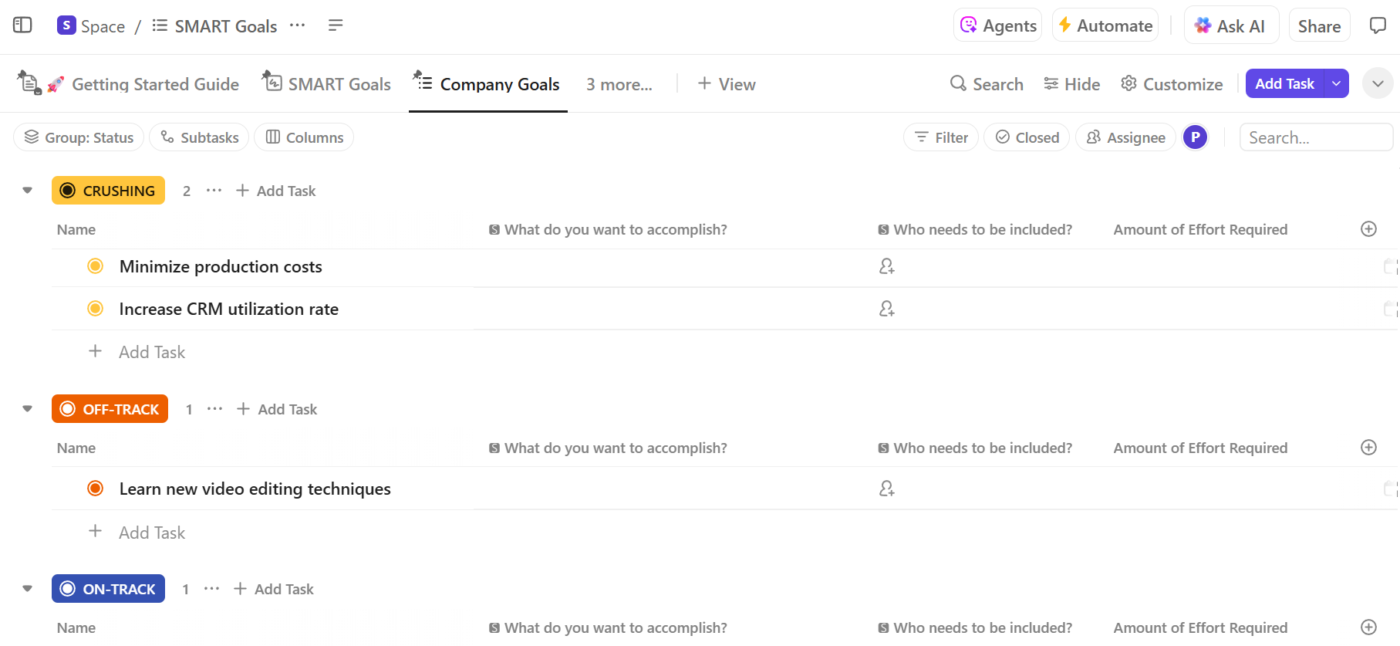1400x646 pixels.
Task: Expand the round chevron button beside Add Task
Action: point(1378,84)
